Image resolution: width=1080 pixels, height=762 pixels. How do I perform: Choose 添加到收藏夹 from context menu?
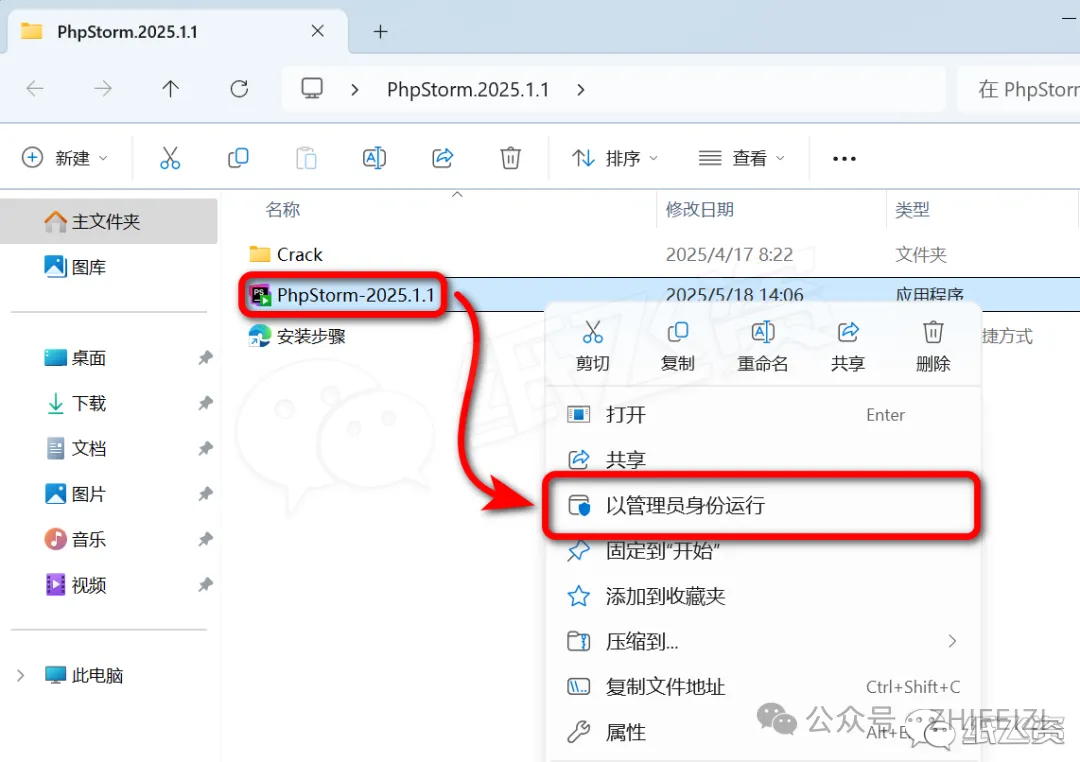763,596
